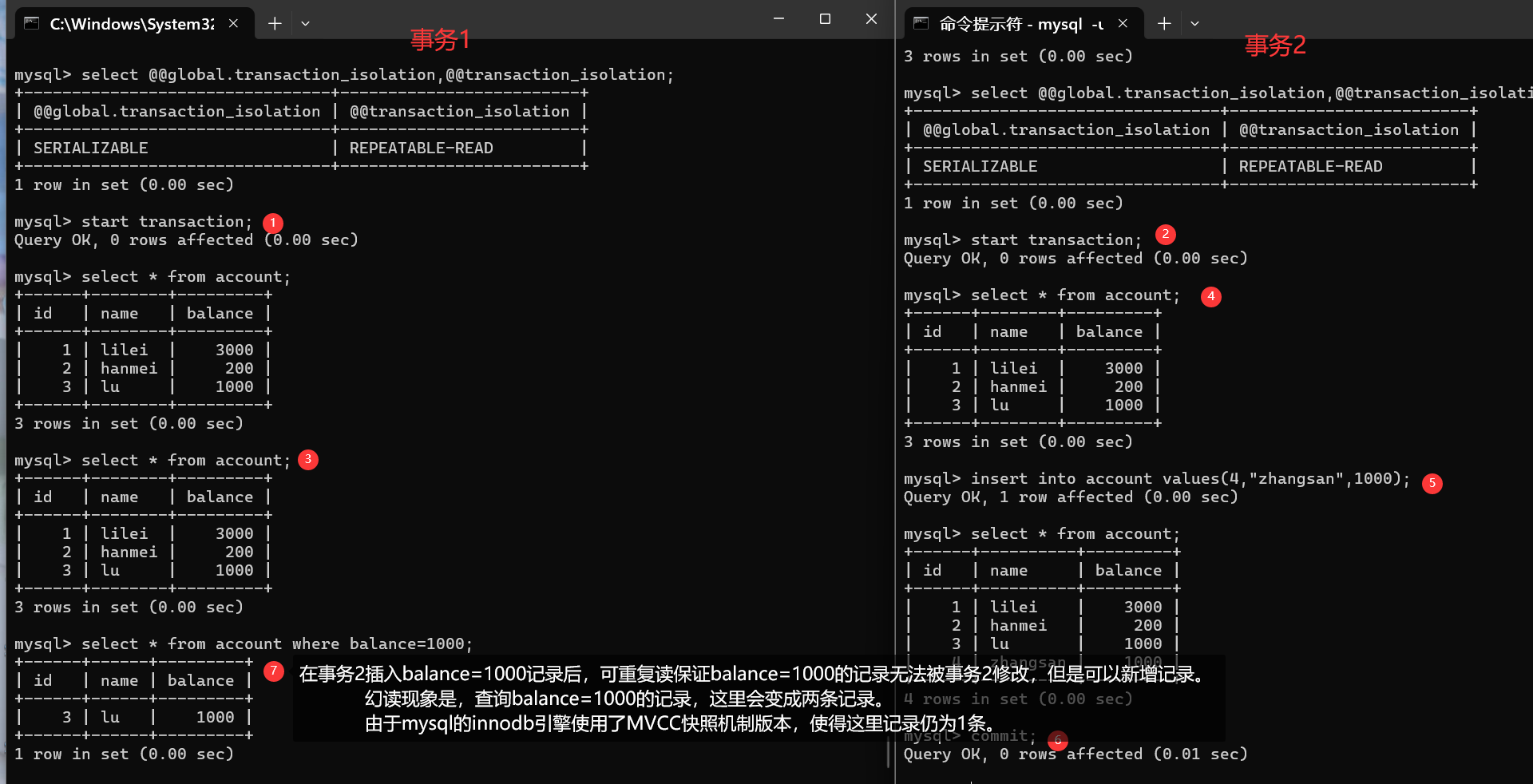Maximize the left terminal window
1533x784 pixels.
point(825,18)
